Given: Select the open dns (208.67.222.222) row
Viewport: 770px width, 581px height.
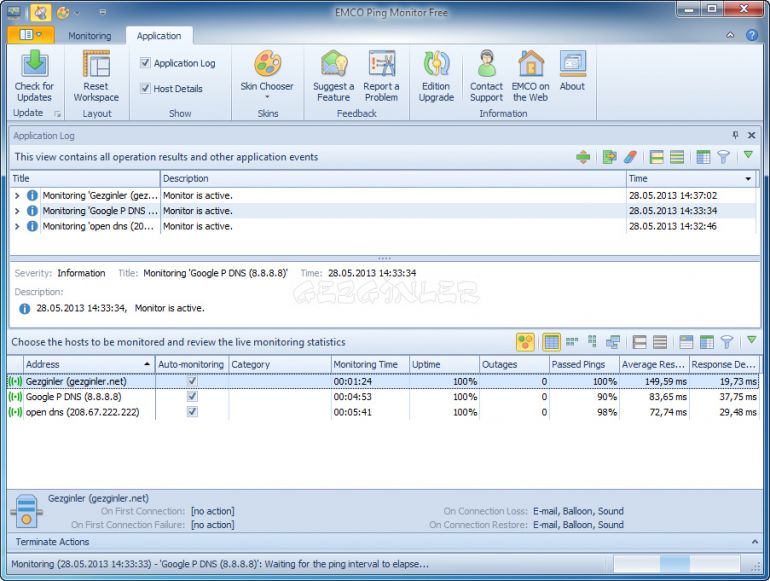Looking at the screenshot, I should point(383,412).
